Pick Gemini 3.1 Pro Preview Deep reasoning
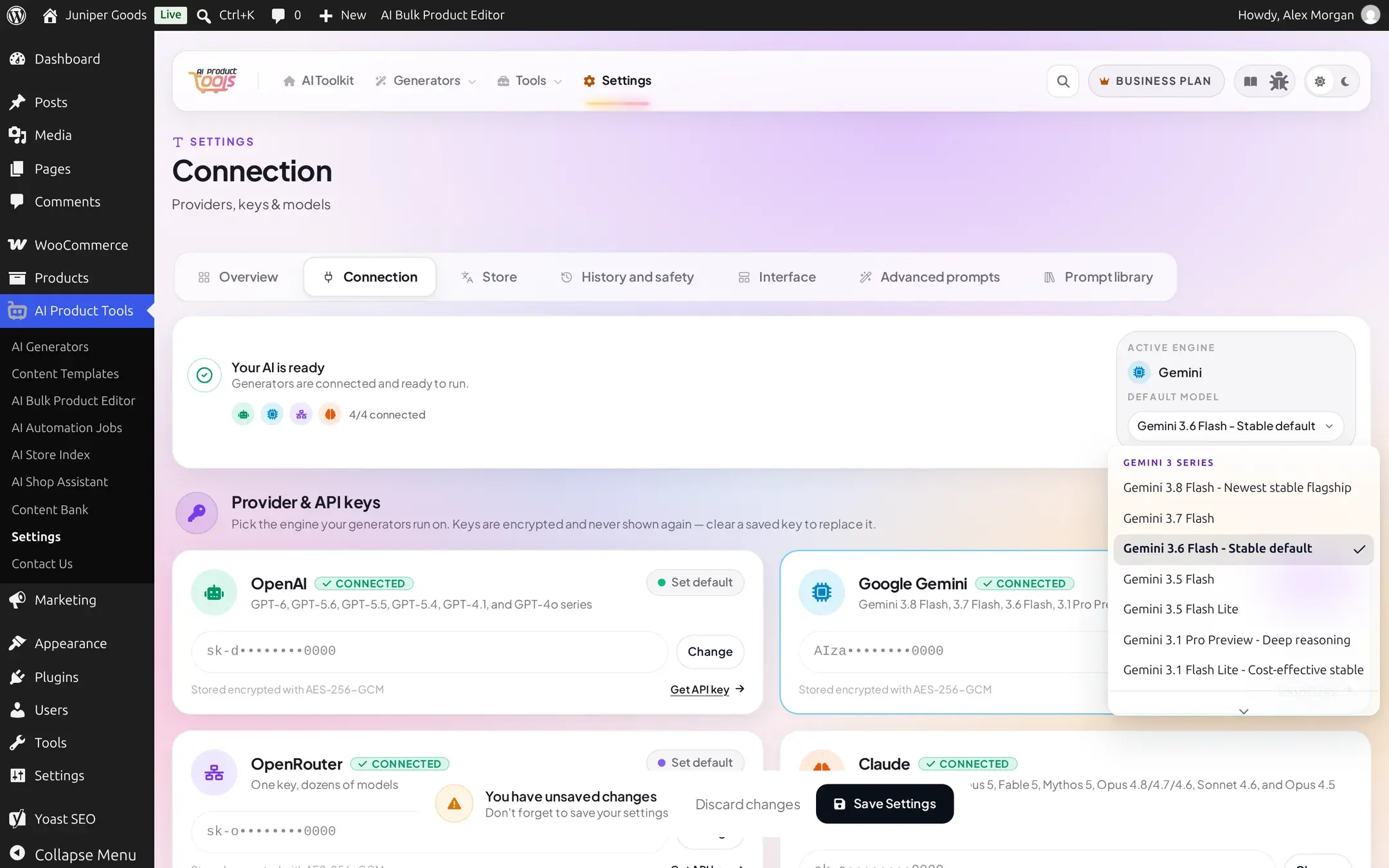The height and width of the screenshot is (868, 1389). coord(1243,640)
